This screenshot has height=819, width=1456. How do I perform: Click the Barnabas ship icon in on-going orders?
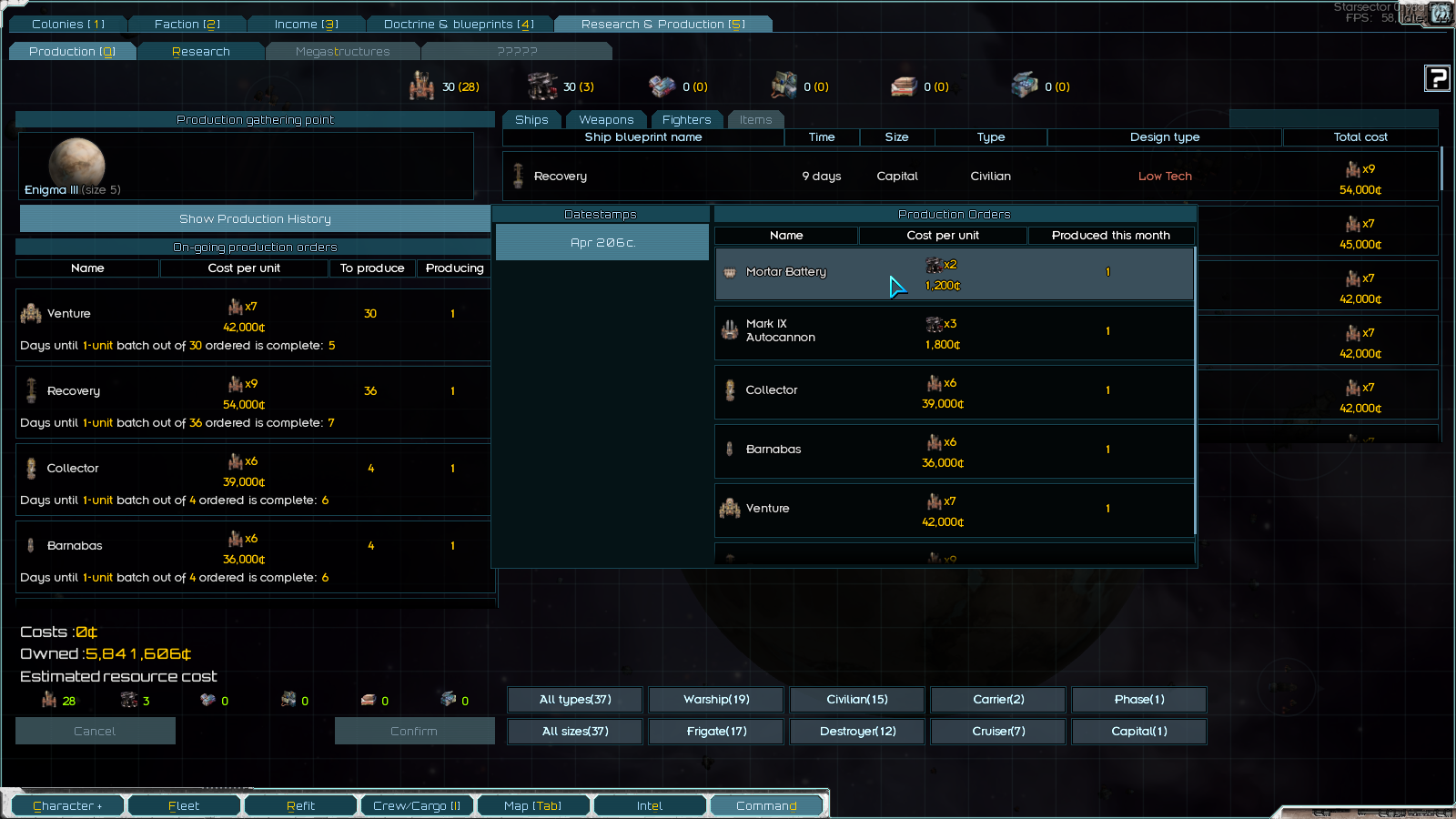31,545
